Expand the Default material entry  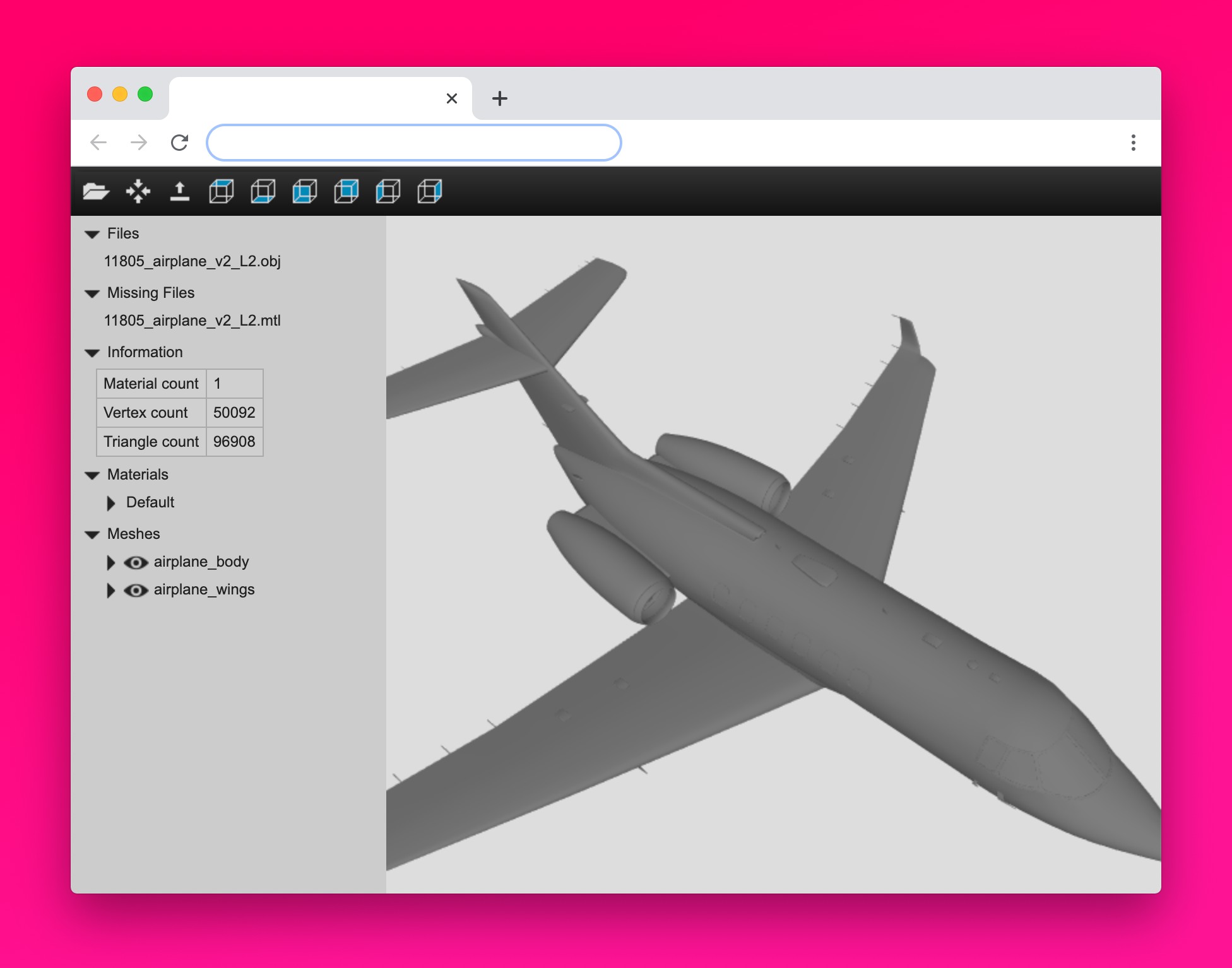tap(111, 502)
